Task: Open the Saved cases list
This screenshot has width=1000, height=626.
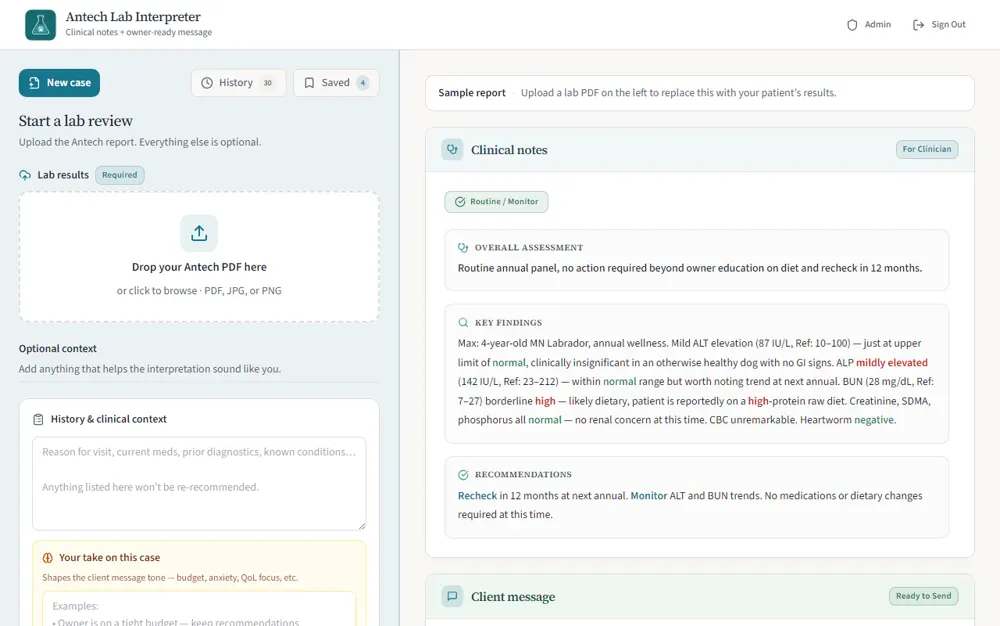Action: pyautogui.click(x=336, y=83)
